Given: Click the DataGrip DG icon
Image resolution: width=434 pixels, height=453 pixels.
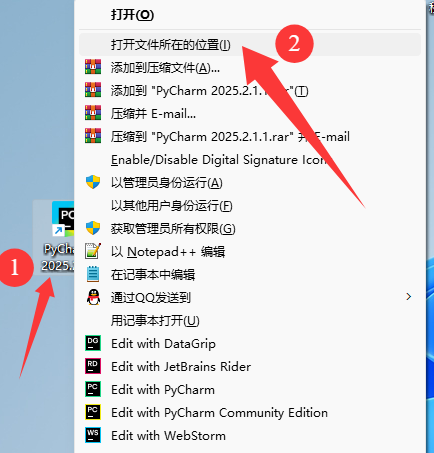Looking at the screenshot, I should [x=93, y=343].
